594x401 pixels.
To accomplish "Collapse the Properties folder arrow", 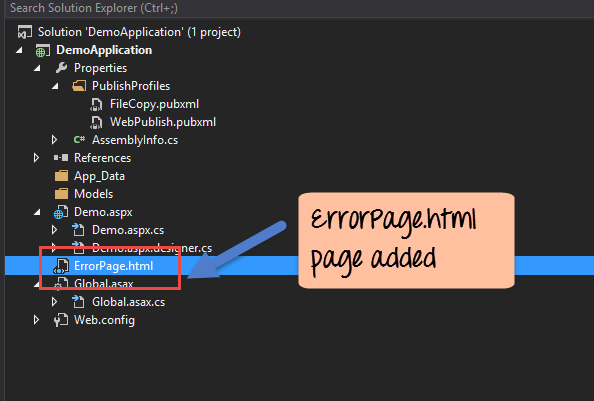I will pyautogui.click(x=37, y=69).
